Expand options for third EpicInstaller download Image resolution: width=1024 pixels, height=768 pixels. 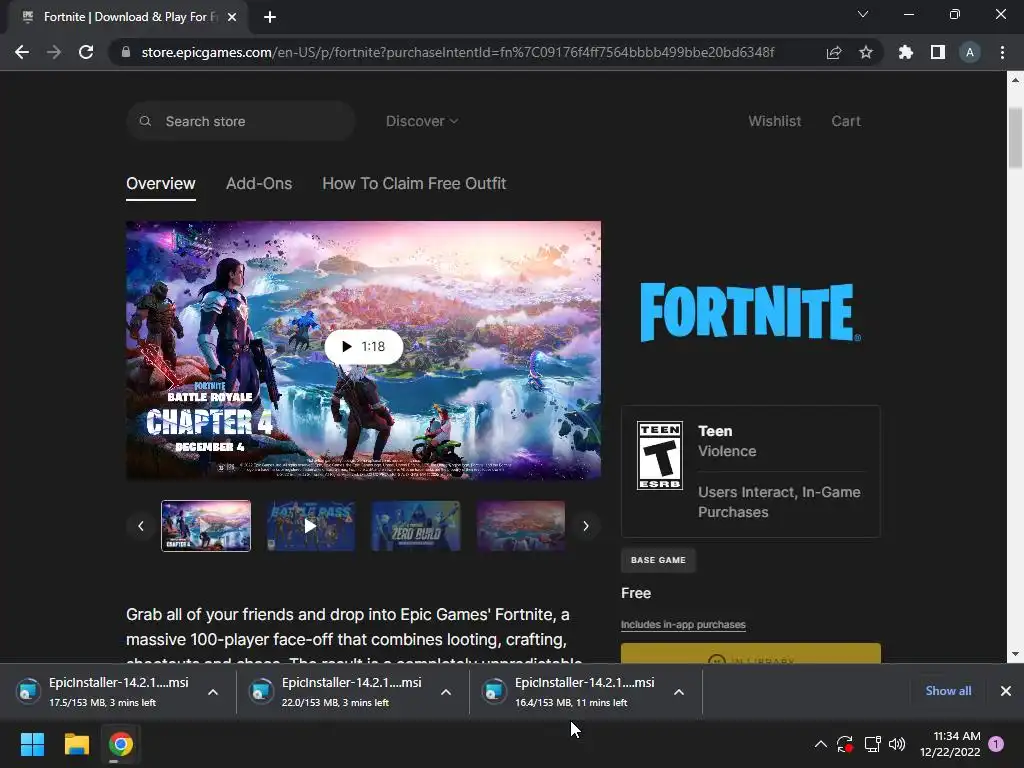(679, 692)
